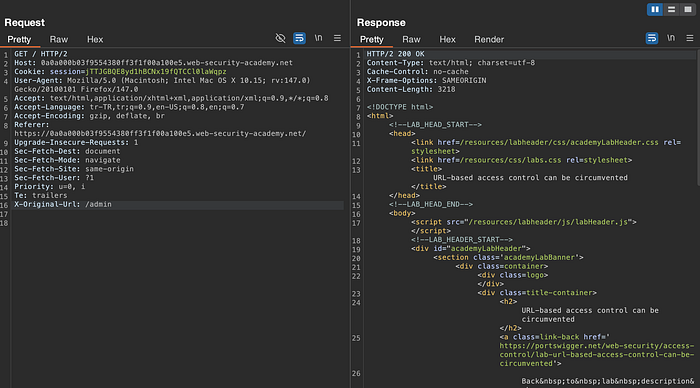The height and width of the screenshot is (388, 700).
Task: Switch to Request Pretty tab
Action: (x=19, y=39)
